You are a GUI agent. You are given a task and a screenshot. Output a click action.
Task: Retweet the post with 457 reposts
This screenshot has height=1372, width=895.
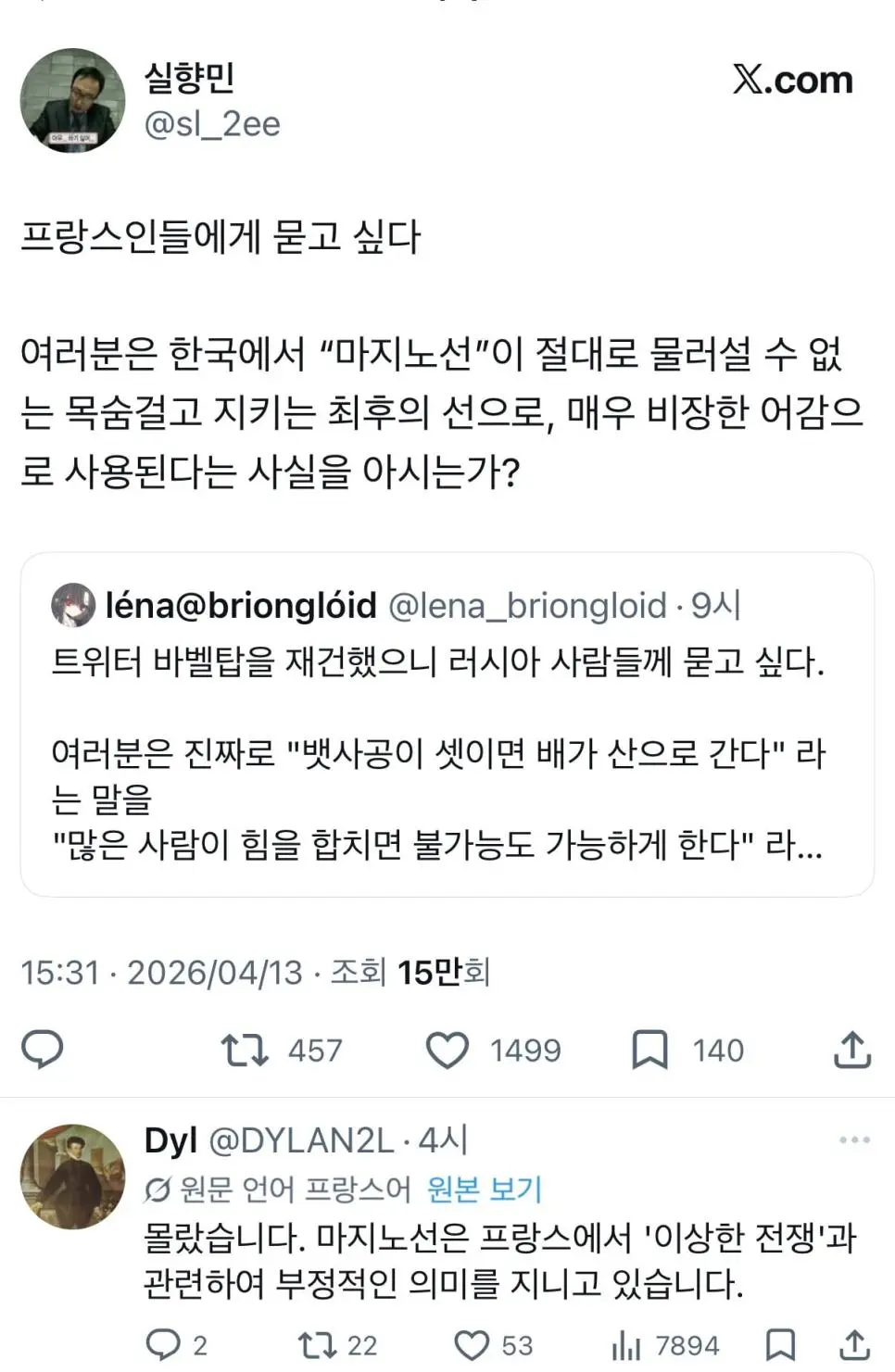[x=246, y=1050]
